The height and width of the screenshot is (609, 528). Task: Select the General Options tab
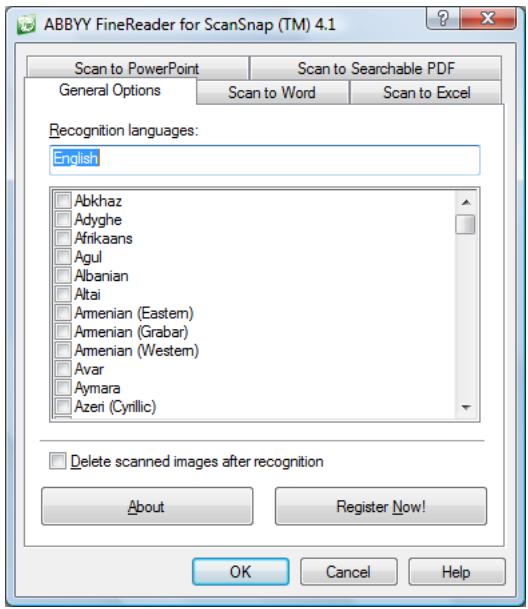pos(110,90)
